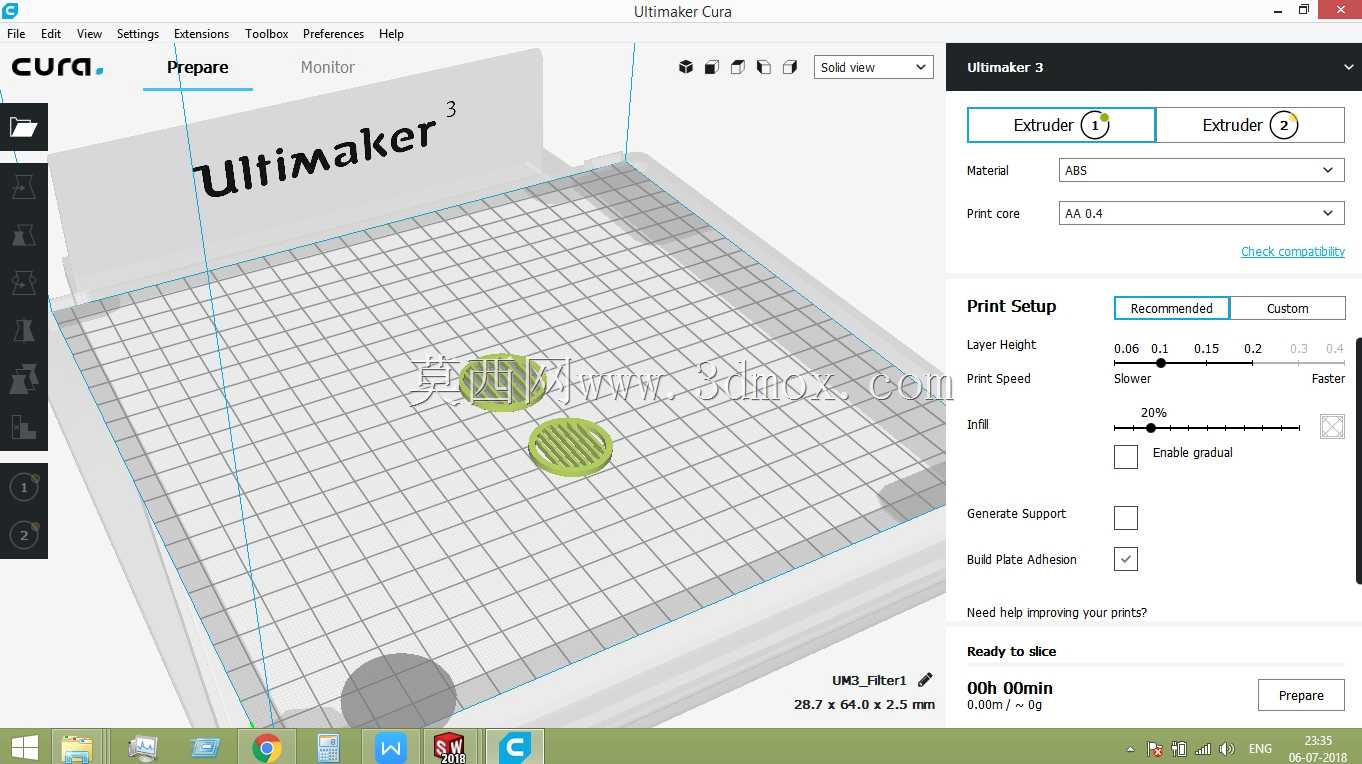Open the File menu
The image size is (1362, 764).
16,33
